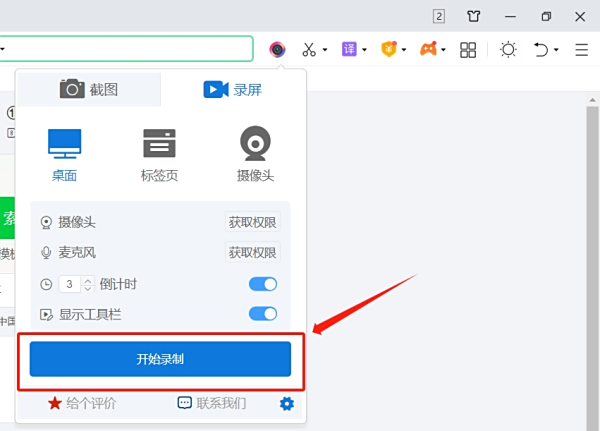Click the blue 开始录制 button

click(160, 359)
